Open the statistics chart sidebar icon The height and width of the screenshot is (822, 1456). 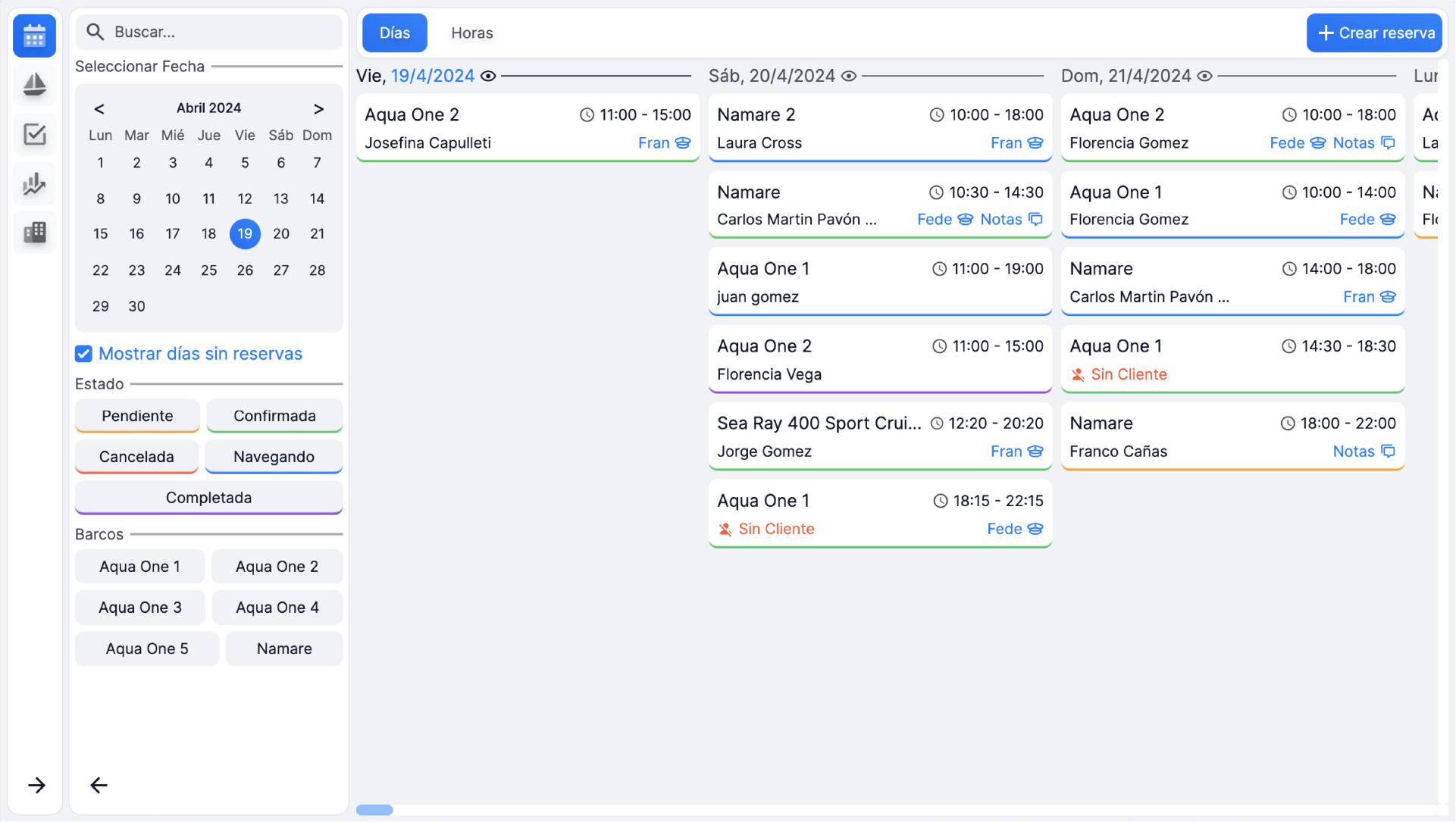click(34, 183)
